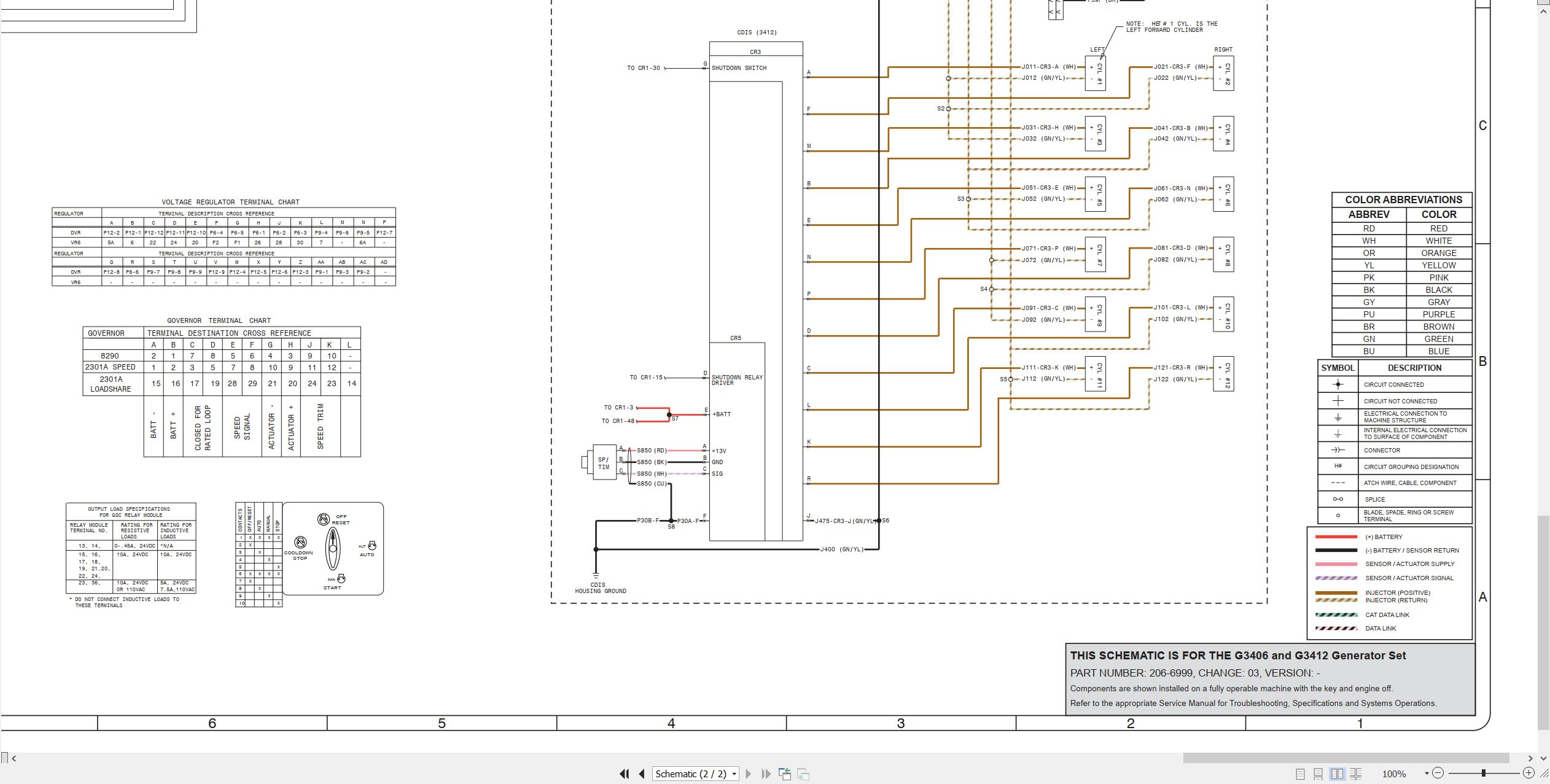
Task: Click the TO CR1-15 reference label
Action: (x=646, y=378)
